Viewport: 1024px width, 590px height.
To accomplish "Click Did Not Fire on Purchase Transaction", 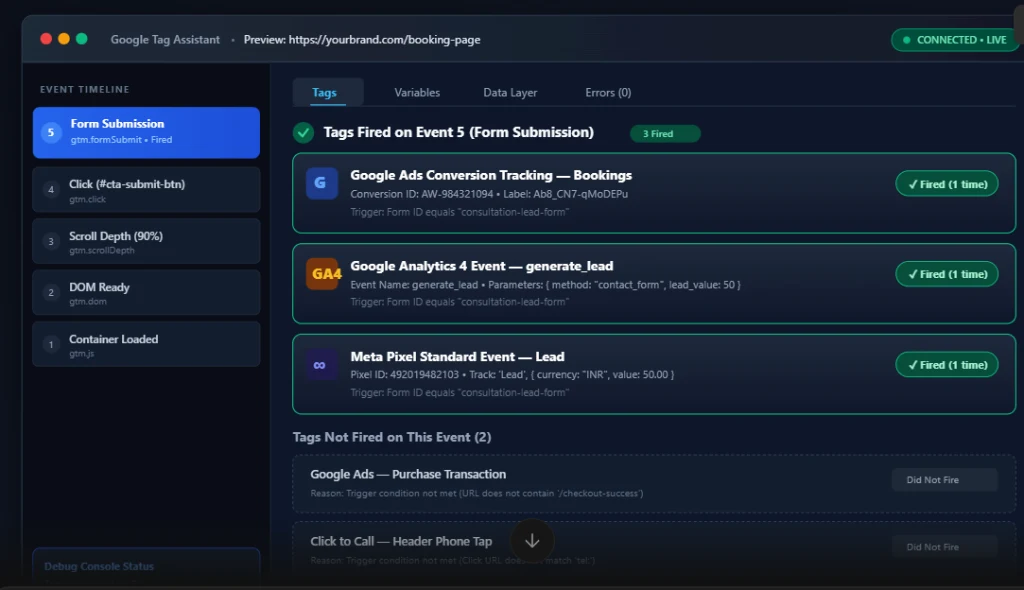I will (944, 480).
